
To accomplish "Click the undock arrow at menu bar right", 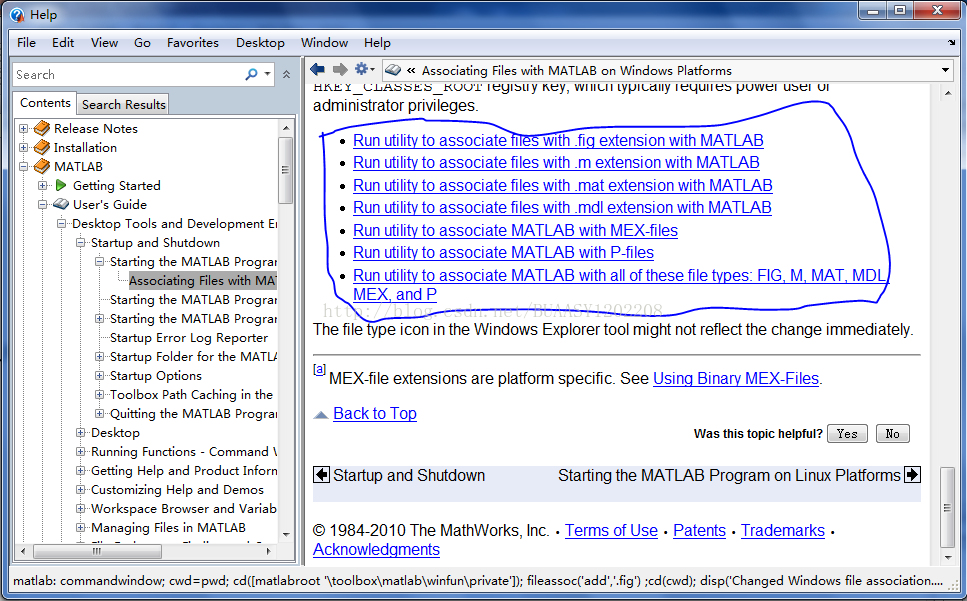I will [952, 43].
